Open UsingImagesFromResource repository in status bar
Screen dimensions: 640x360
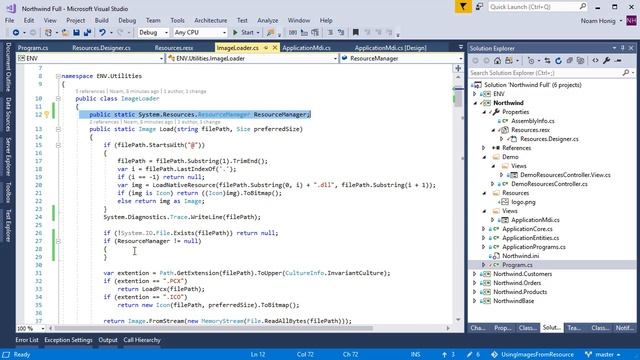point(532,354)
